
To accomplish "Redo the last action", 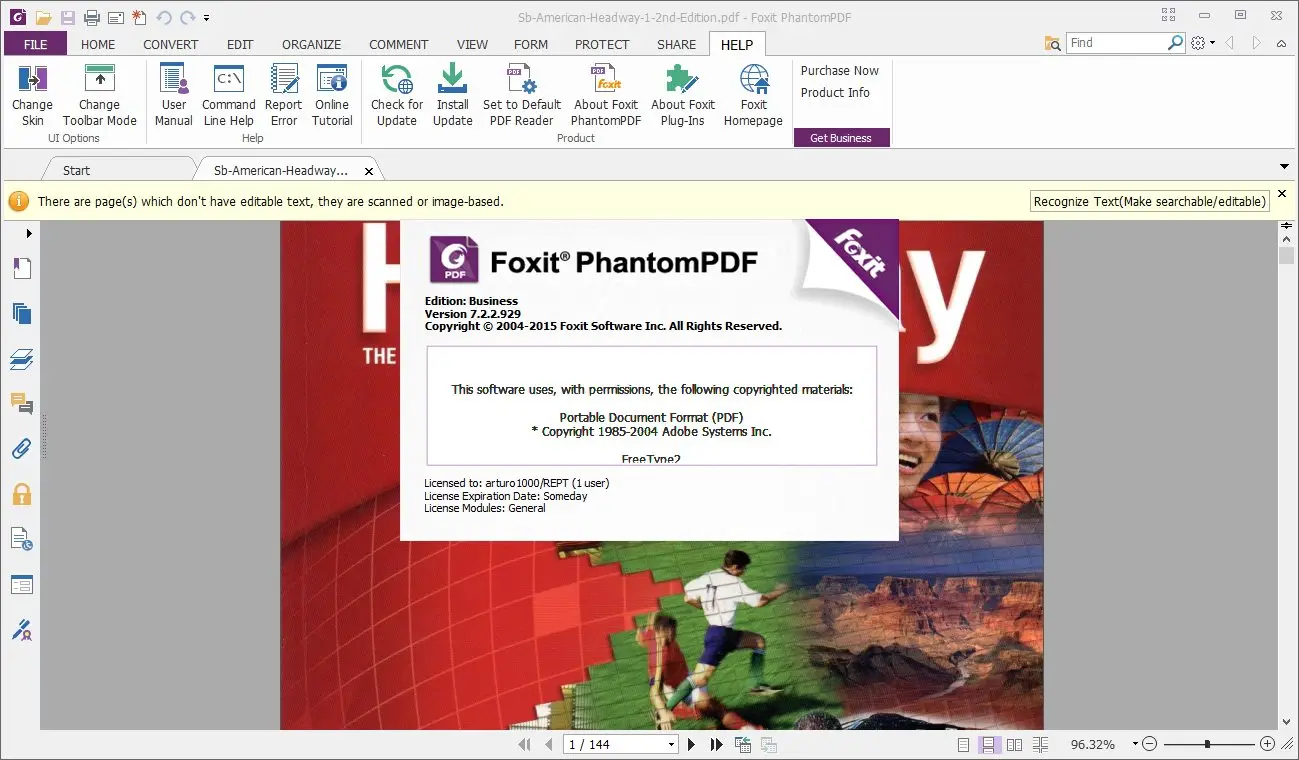I will (x=187, y=17).
